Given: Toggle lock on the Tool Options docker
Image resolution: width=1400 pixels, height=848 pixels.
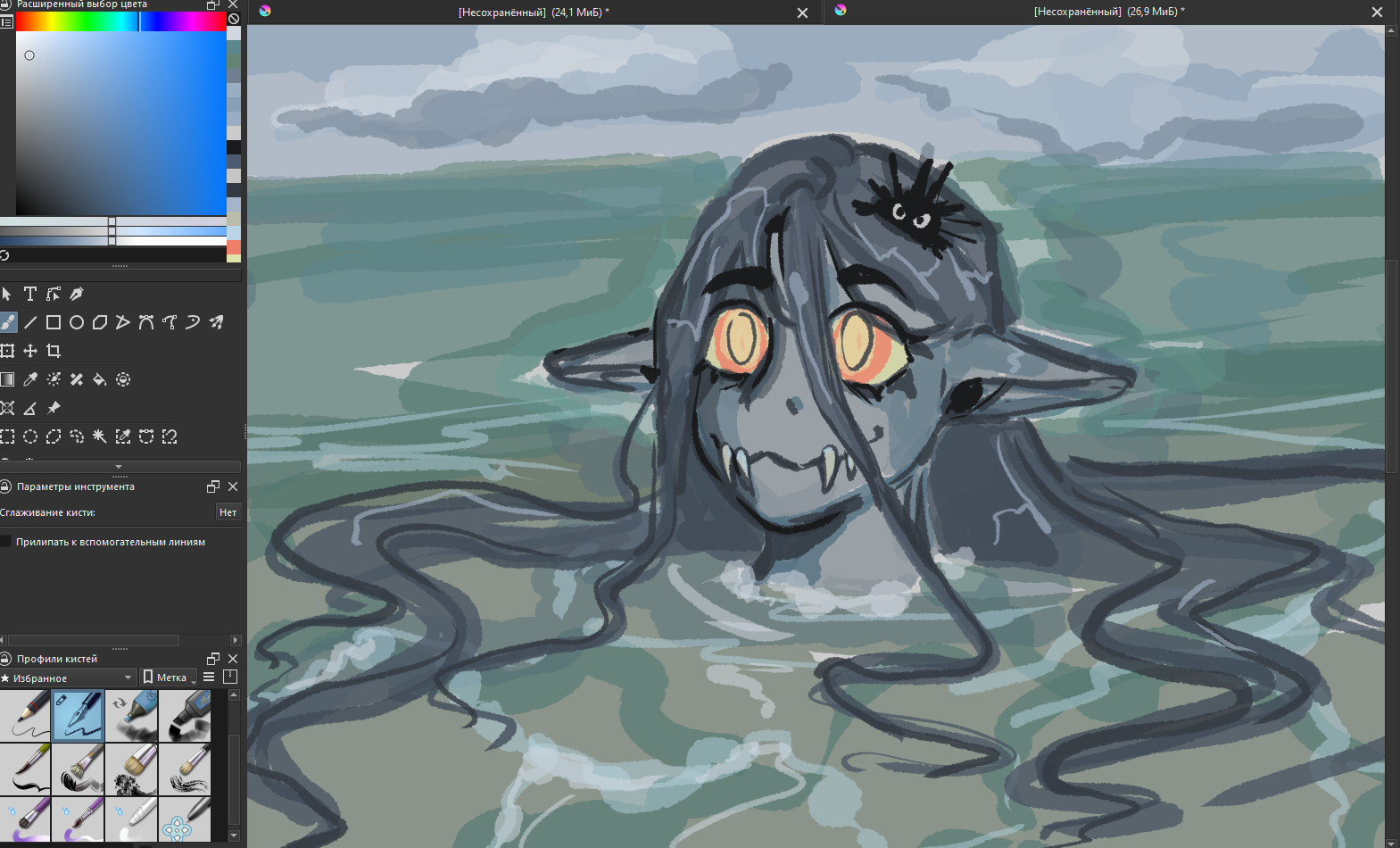Looking at the screenshot, I should [x=213, y=486].
